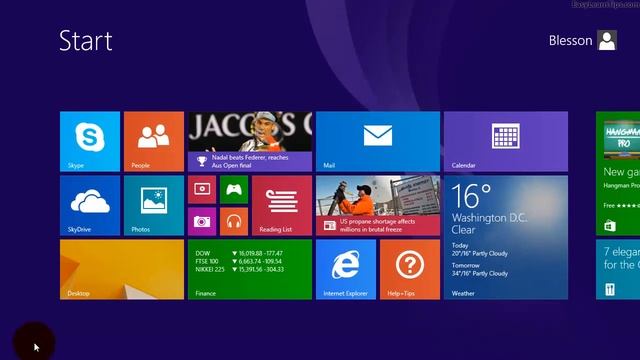Open the Mail tile
Image resolution: width=640 pixels, height=360 pixels.
[378, 141]
